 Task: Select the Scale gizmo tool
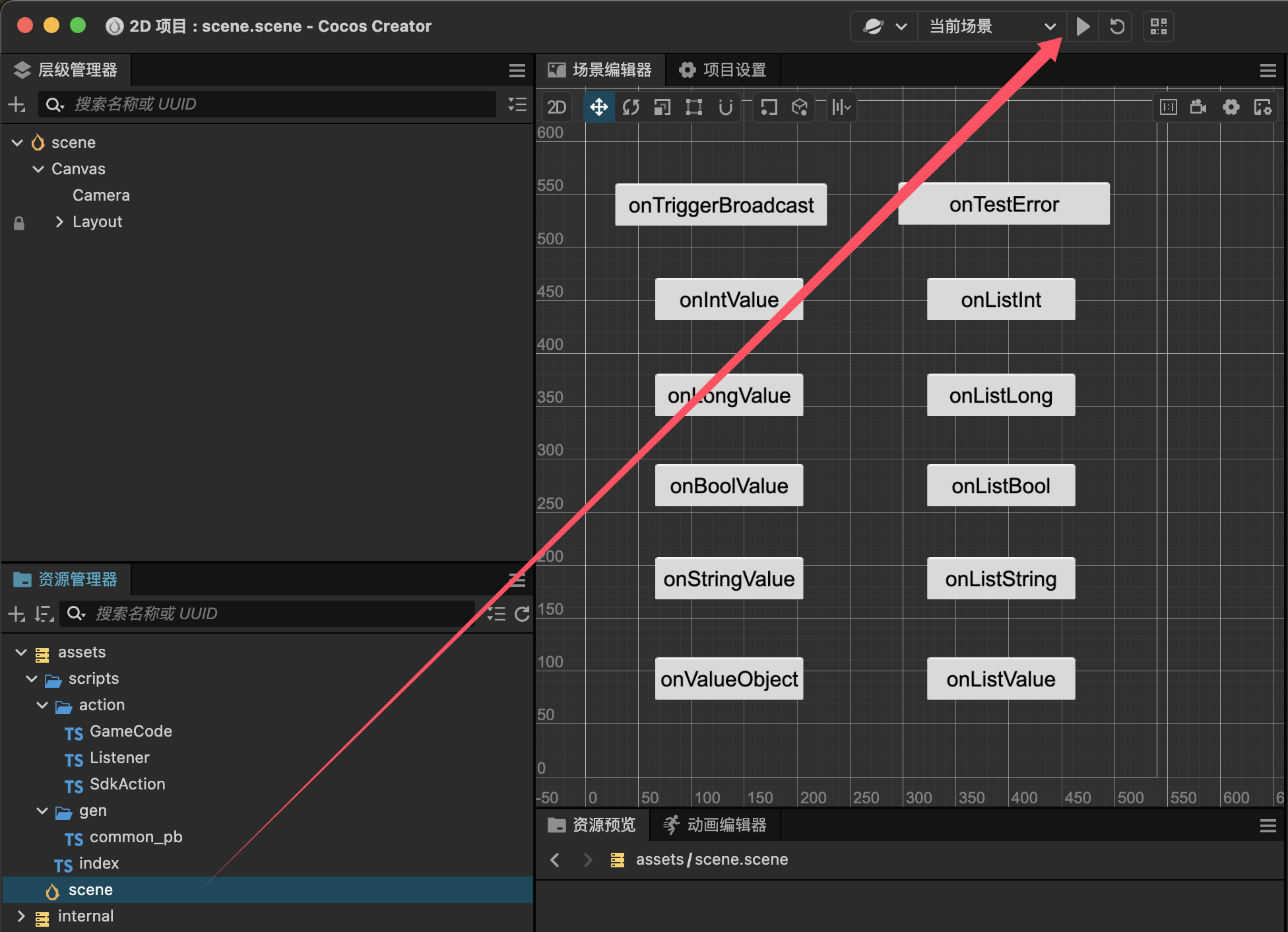pos(662,107)
